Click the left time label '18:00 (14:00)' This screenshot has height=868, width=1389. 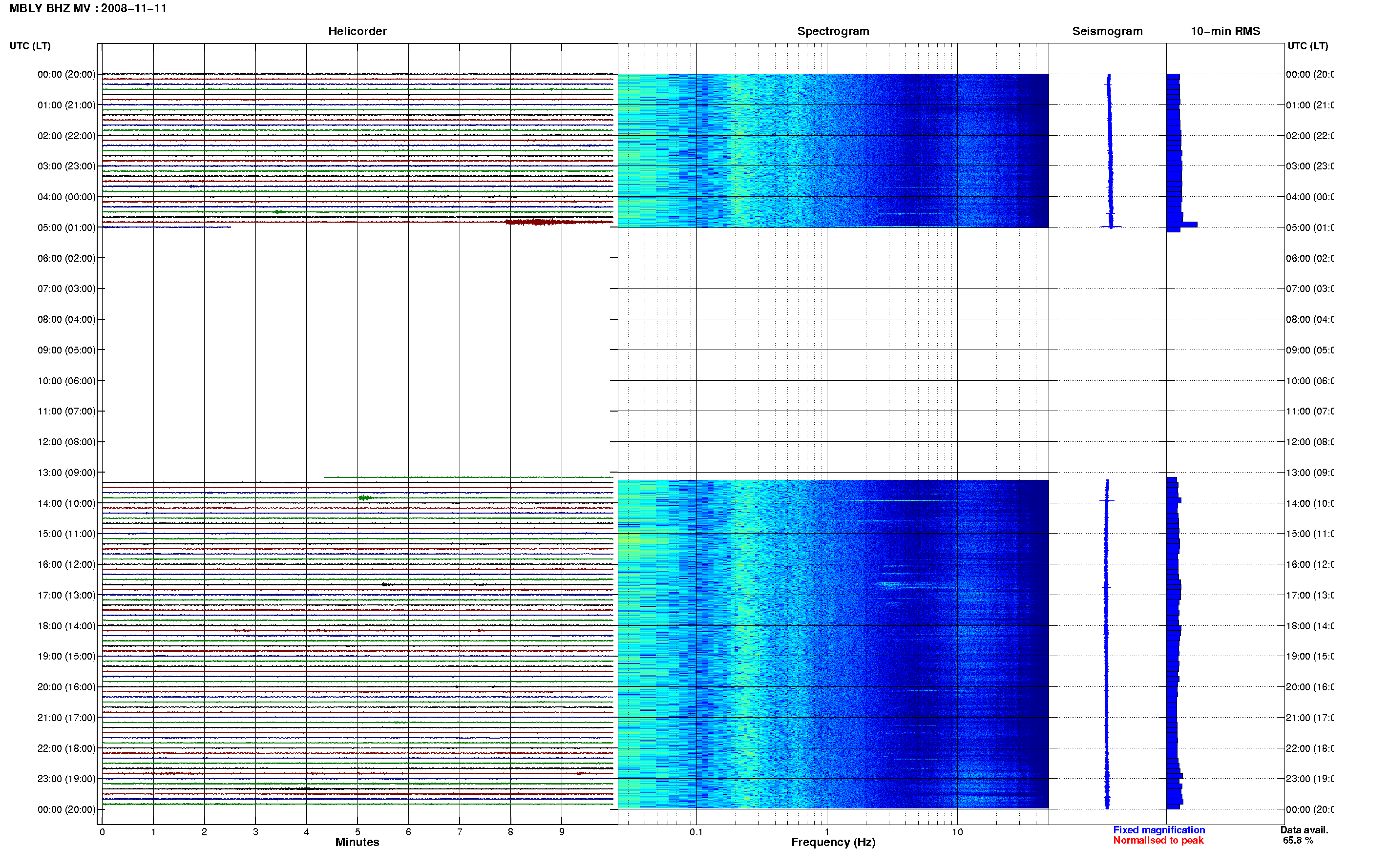(x=66, y=626)
